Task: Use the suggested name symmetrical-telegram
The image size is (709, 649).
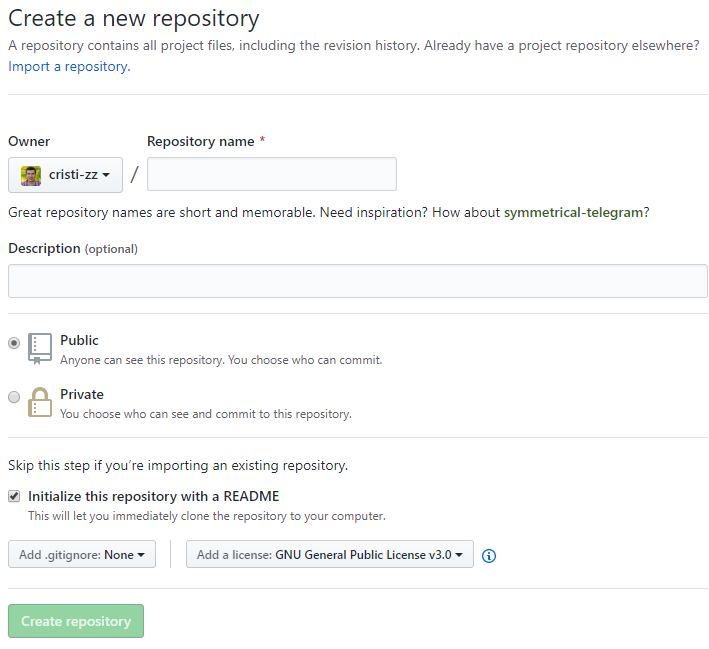Action: coord(574,212)
